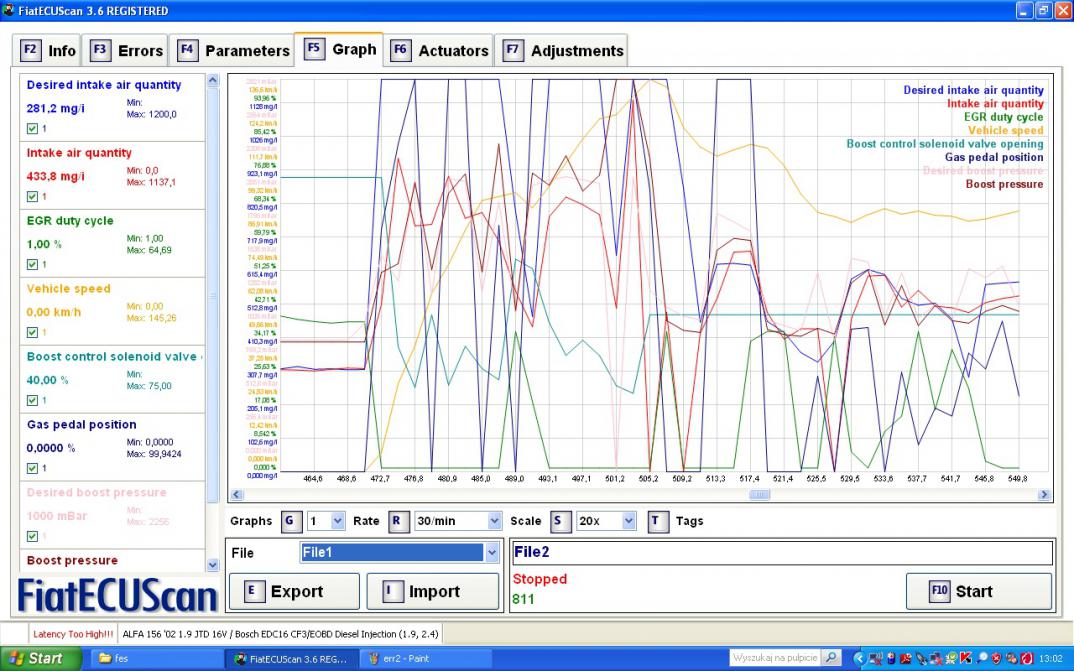Screen dimensions: 1074x671
Task: Open the Graphs count dropdown showing 1
Action: [325, 521]
